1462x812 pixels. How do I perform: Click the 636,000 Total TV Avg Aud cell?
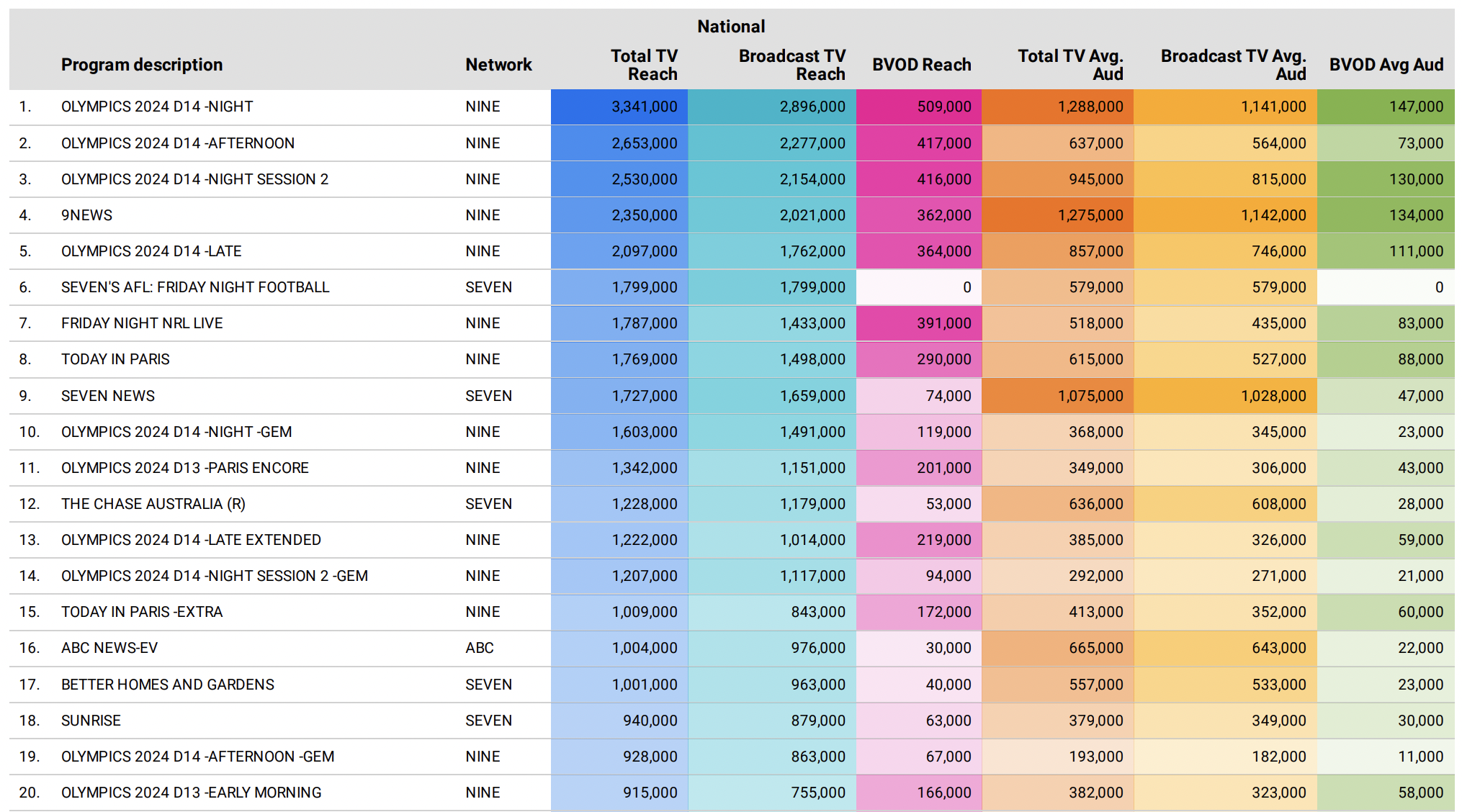[x=1057, y=504]
